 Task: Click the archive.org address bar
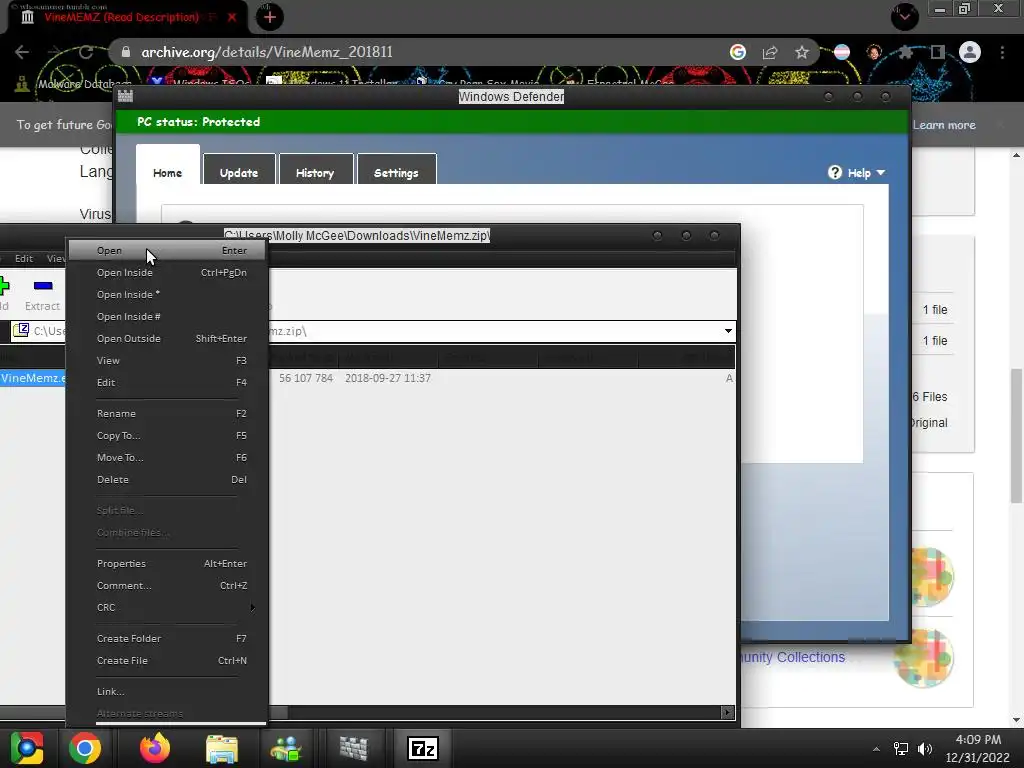(418, 52)
